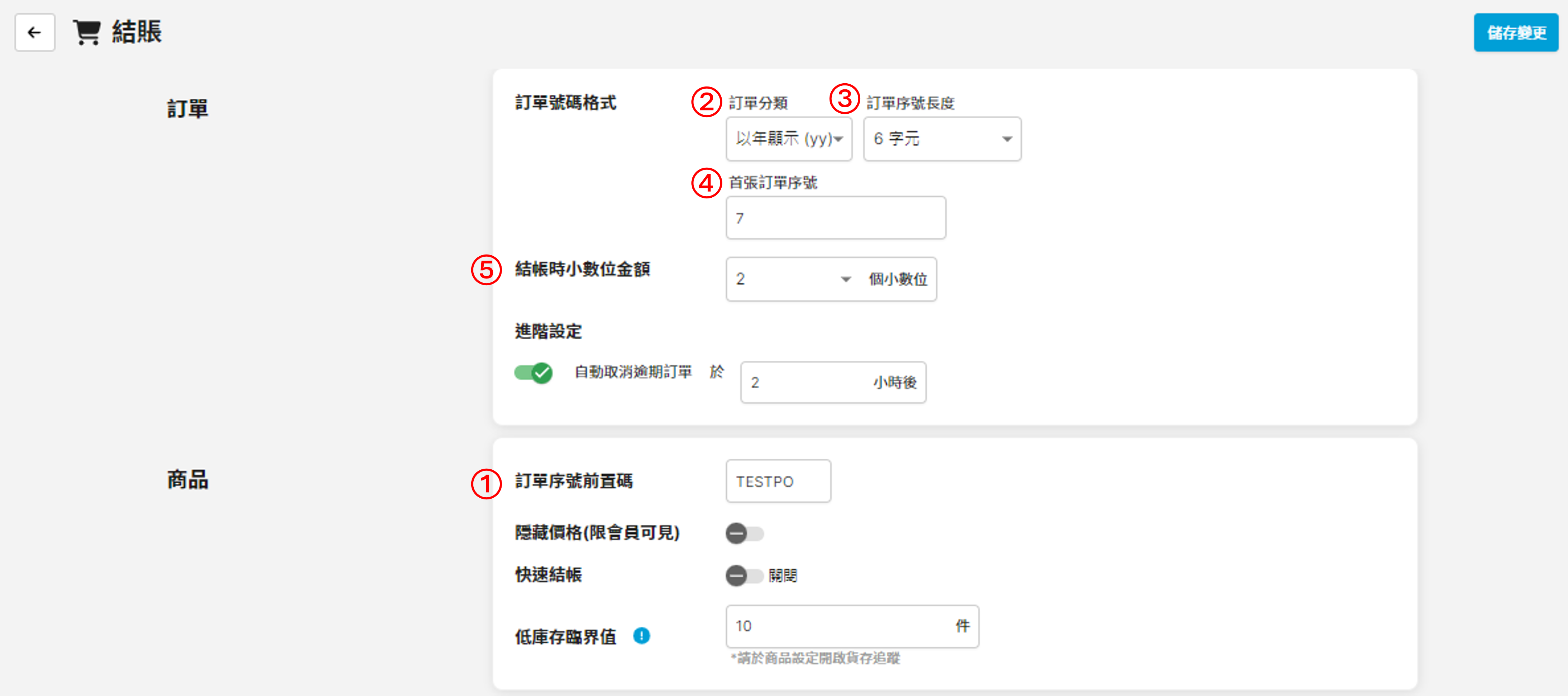Screen dimensions: 1568x696
Task: Turn on the 快速結帳 toggle
Action: click(744, 576)
